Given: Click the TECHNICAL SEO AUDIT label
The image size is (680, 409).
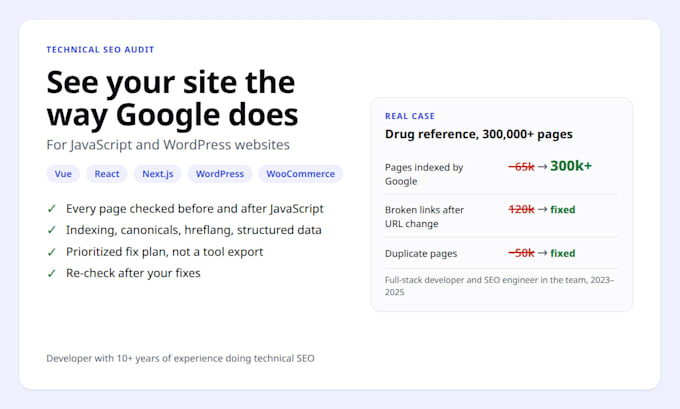Looking at the screenshot, I should click(100, 50).
